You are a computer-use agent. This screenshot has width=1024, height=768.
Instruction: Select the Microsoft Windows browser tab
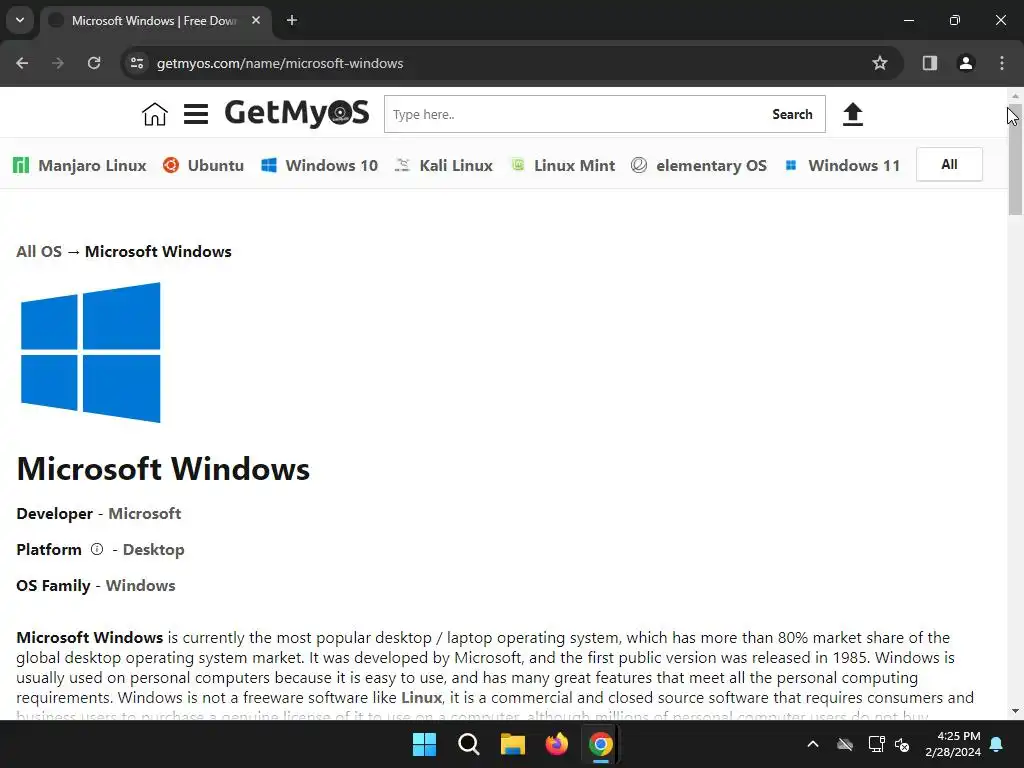pos(153,21)
